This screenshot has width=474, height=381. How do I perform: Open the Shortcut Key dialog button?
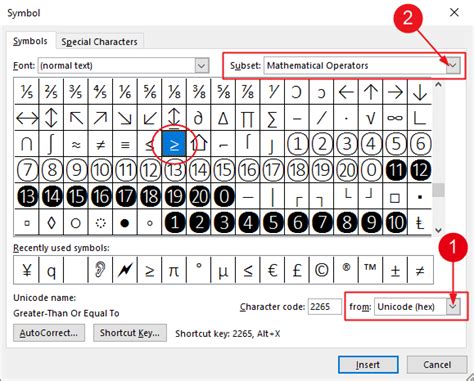click(130, 333)
